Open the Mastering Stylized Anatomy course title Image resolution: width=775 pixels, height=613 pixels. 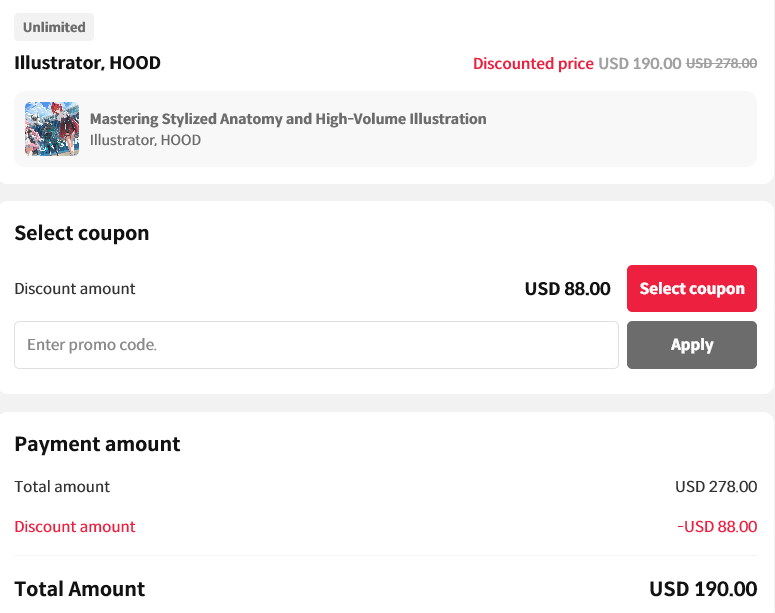(x=288, y=119)
